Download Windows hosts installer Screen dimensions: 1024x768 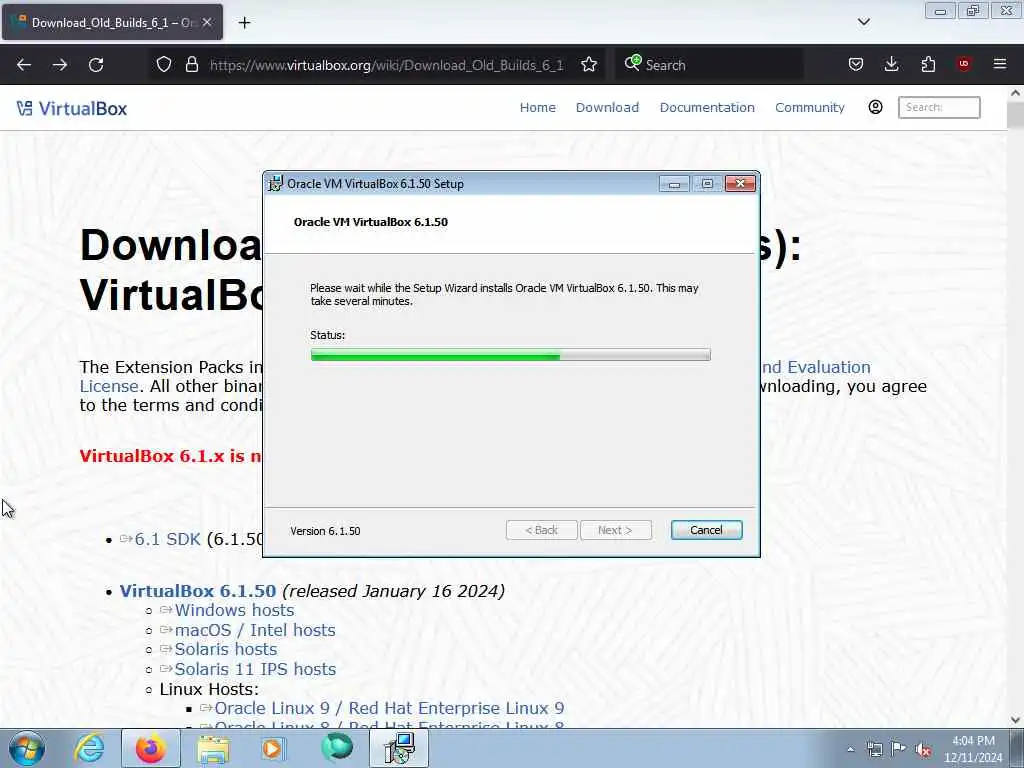pos(234,610)
